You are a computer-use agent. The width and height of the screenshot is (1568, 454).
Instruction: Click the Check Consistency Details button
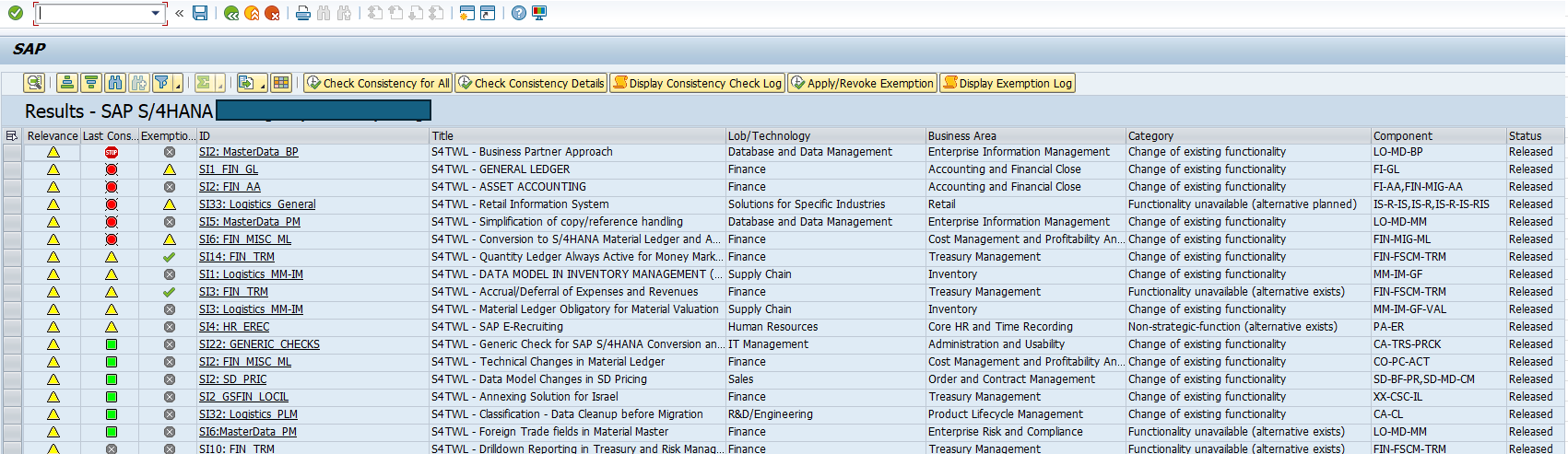[531, 83]
